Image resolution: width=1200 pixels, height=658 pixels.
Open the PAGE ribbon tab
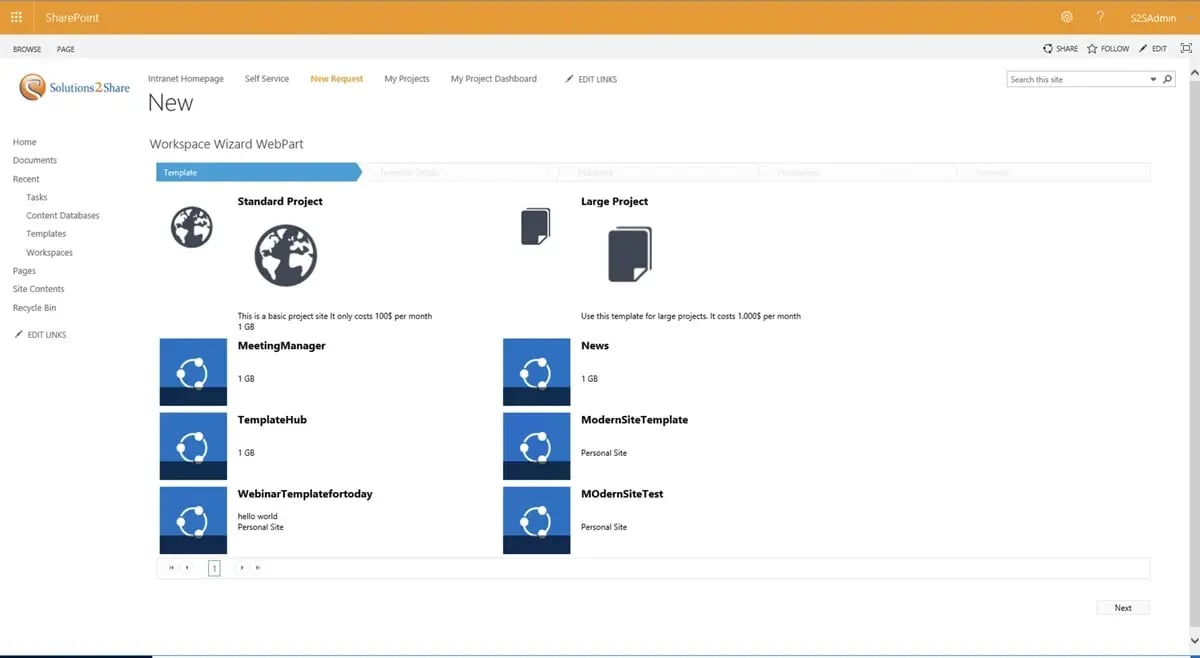[66, 49]
